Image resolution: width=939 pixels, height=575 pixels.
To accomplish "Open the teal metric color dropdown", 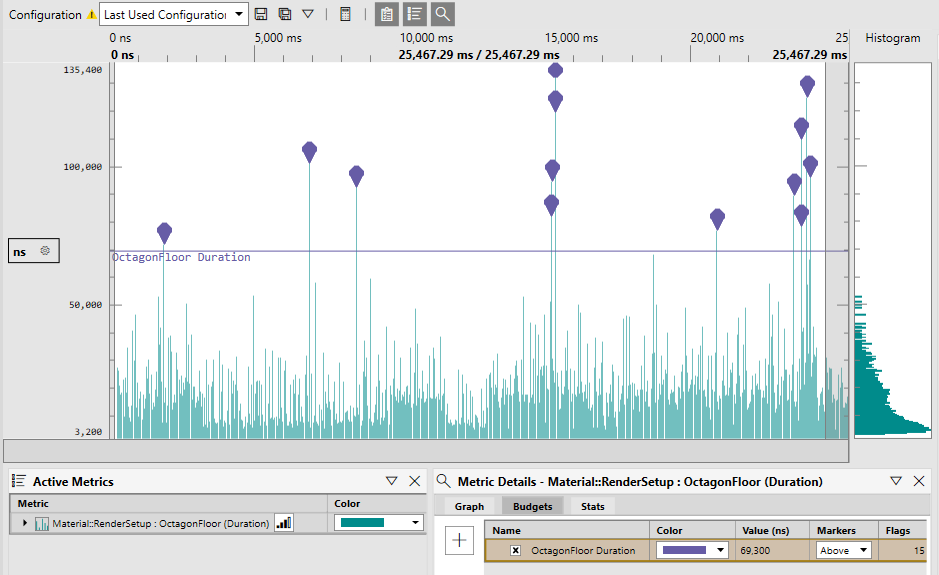I will tap(378, 523).
